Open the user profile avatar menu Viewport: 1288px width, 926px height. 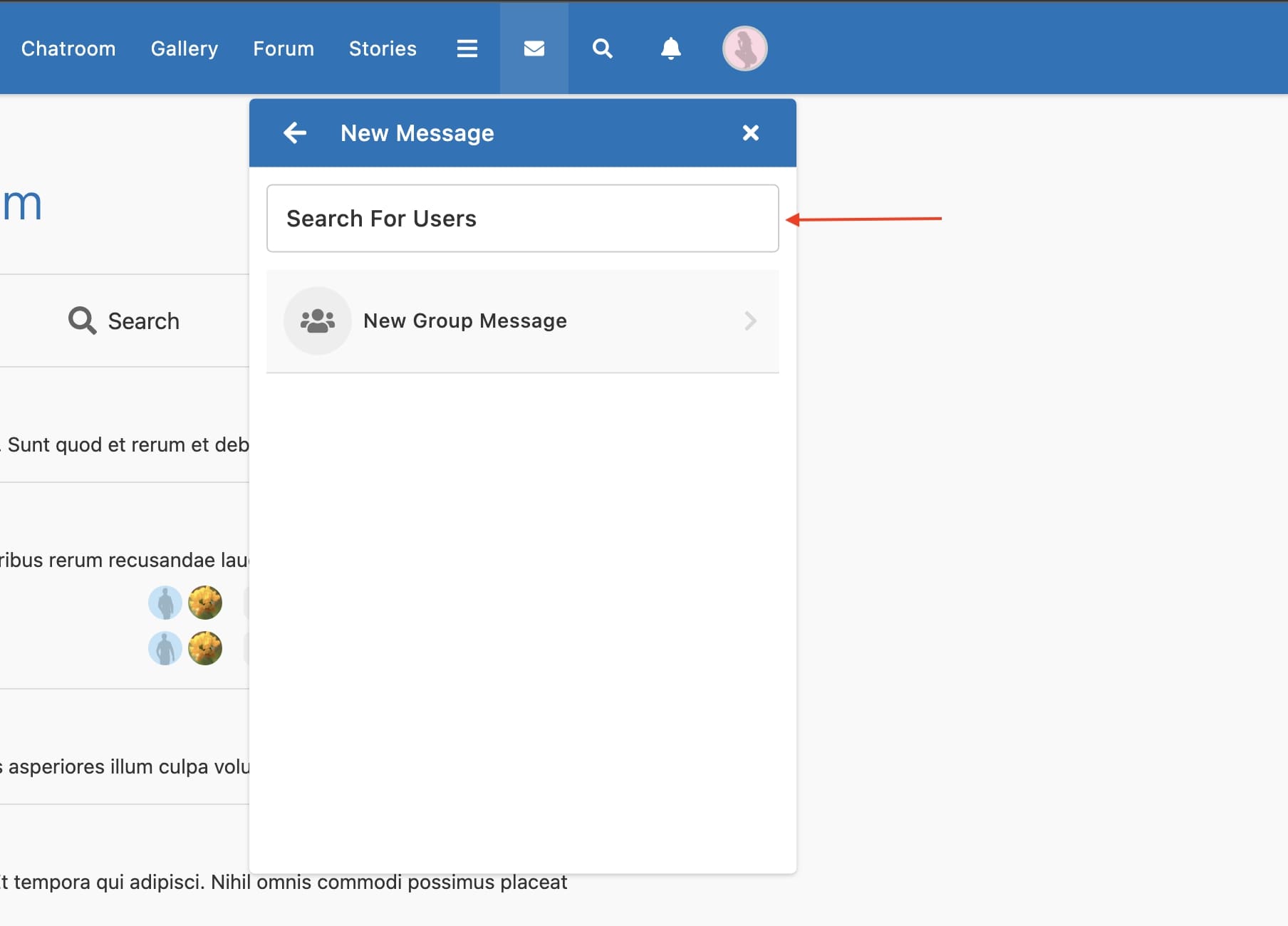[x=744, y=48]
